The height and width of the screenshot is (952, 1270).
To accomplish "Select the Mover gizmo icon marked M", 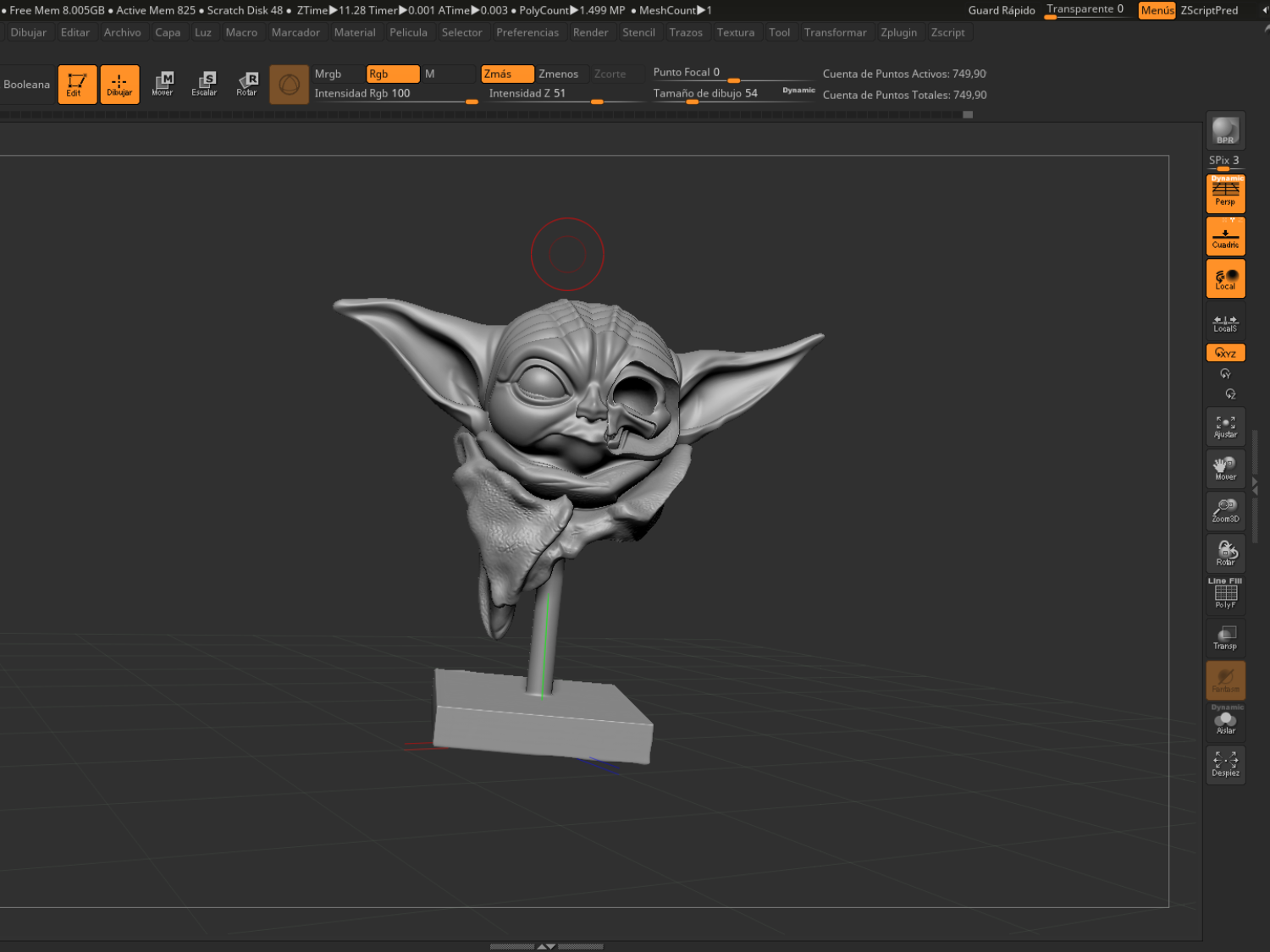I will (163, 84).
